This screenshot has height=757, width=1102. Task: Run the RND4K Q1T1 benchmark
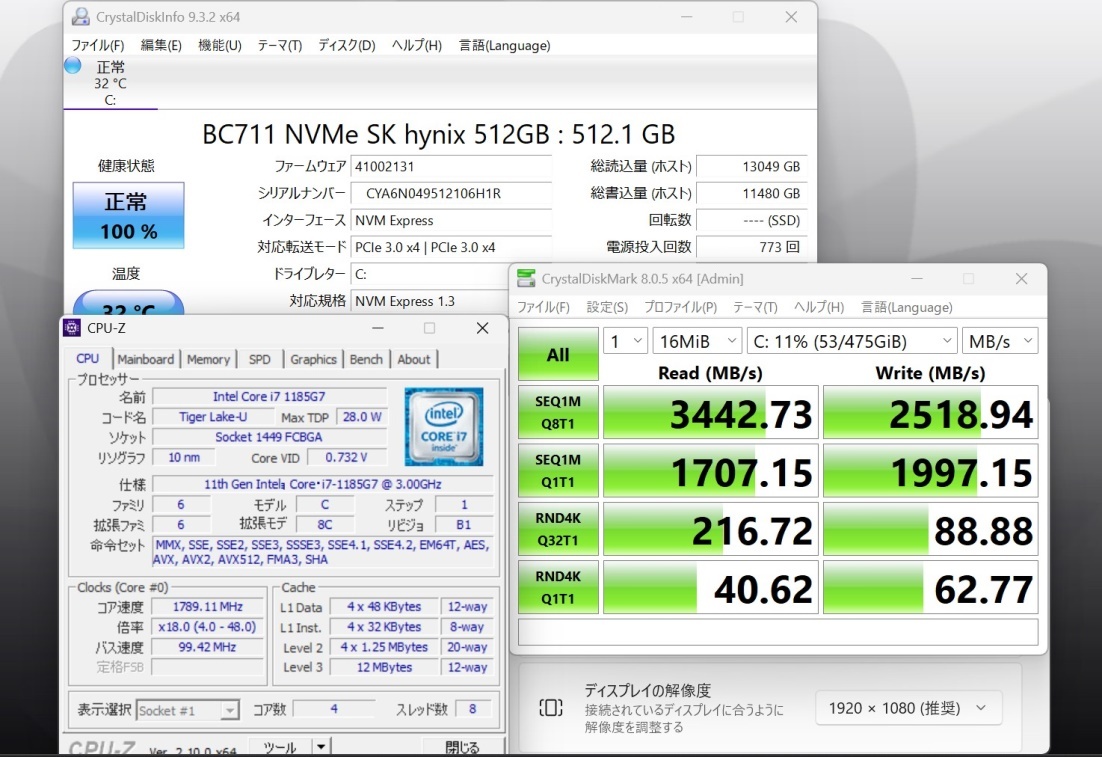tap(558, 588)
